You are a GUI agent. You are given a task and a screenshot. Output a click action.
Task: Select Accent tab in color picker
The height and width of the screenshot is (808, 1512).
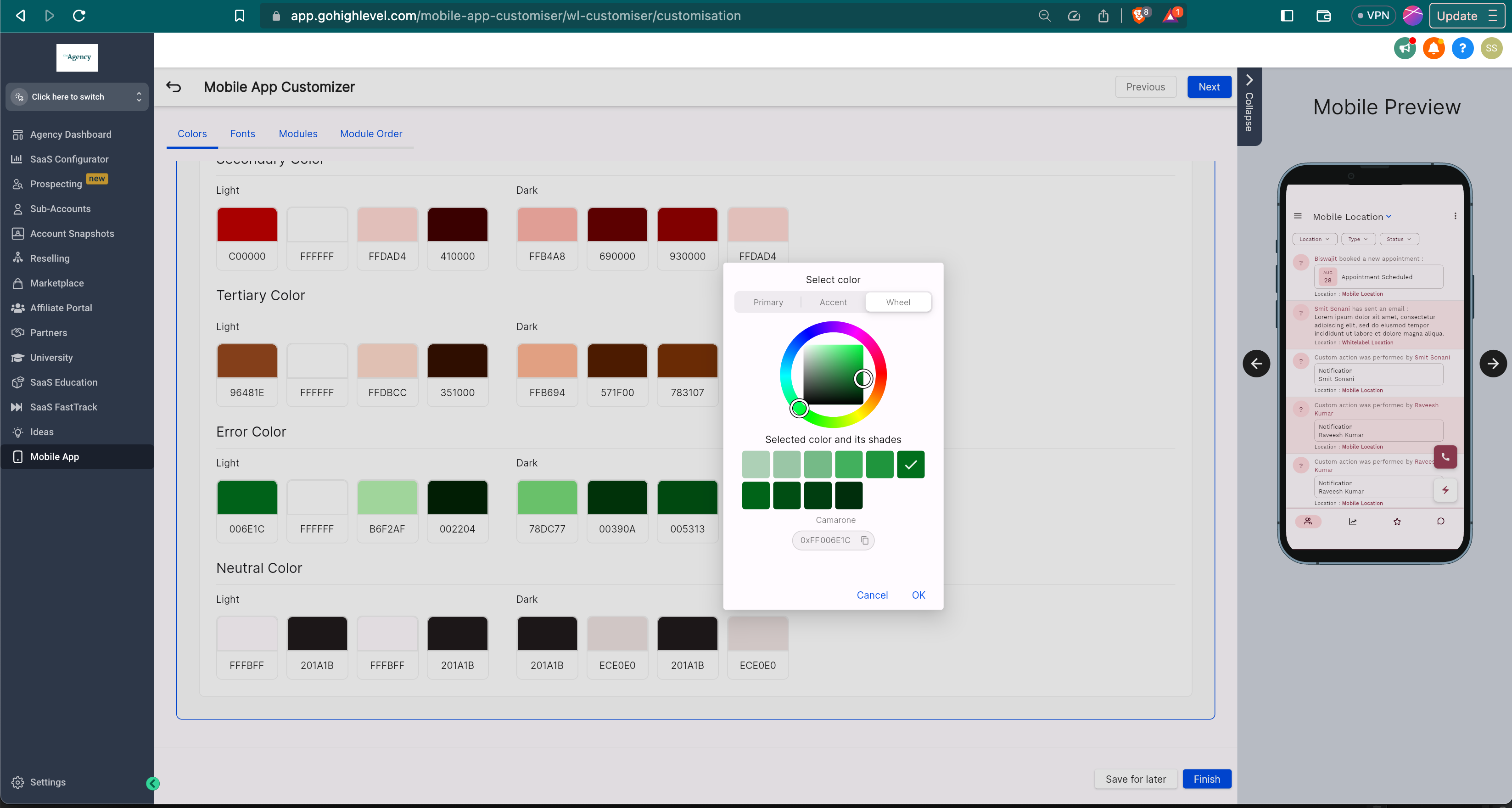(x=833, y=303)
